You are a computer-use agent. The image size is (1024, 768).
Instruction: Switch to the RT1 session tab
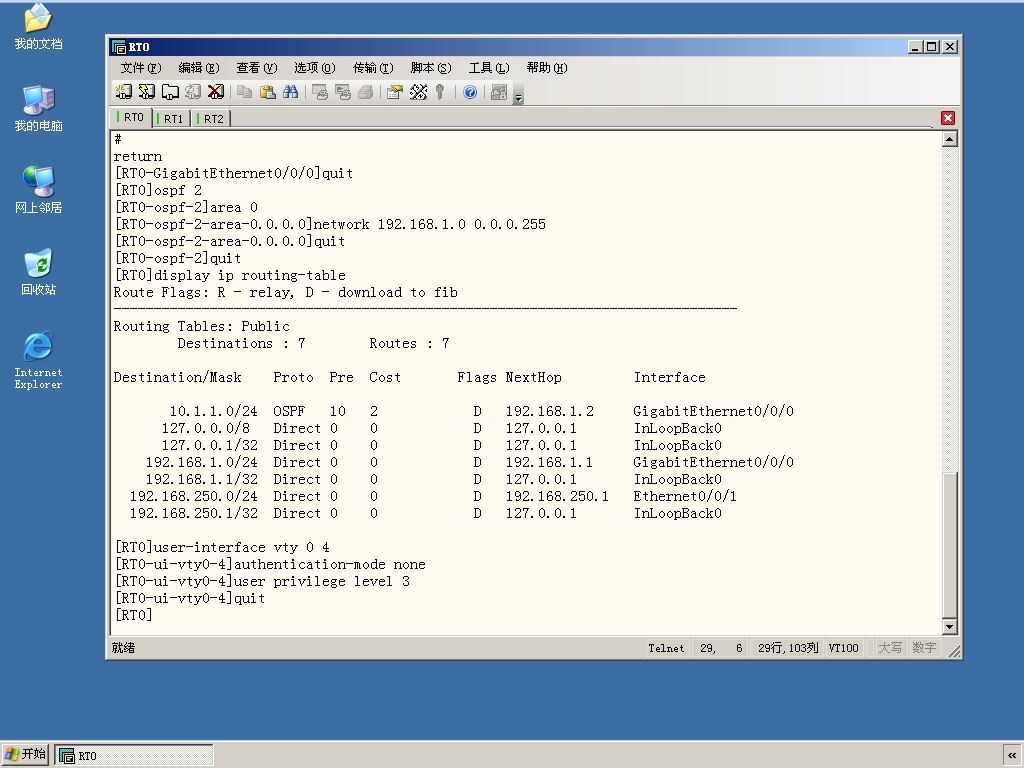(x=172, y=119)
